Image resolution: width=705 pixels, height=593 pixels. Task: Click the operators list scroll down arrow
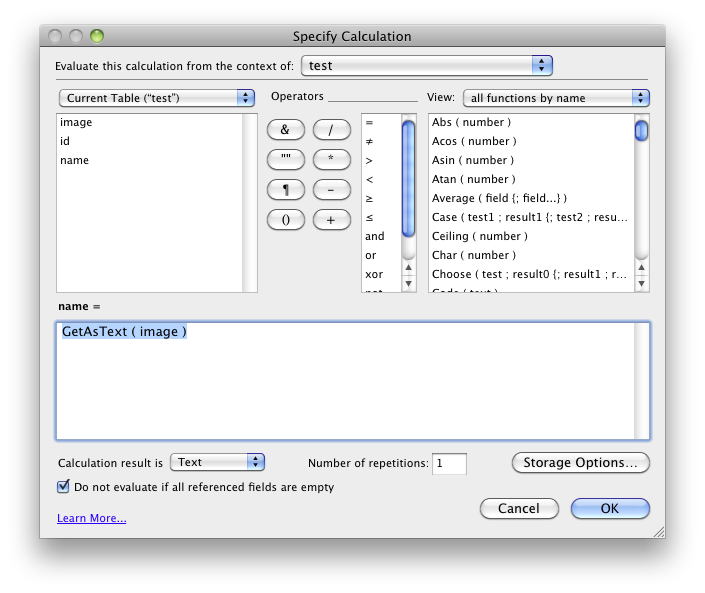pos(408,284)
